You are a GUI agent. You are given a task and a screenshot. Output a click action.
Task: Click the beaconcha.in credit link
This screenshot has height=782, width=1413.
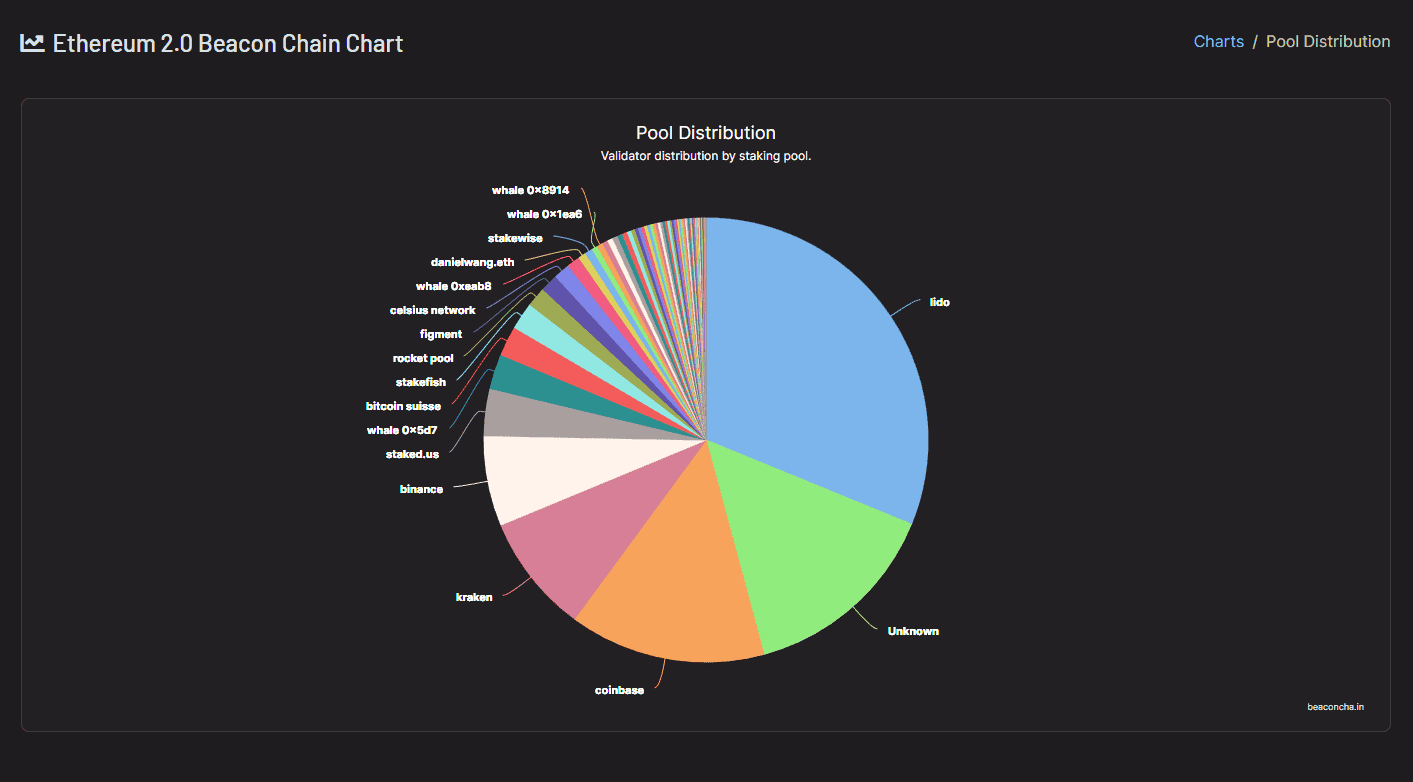click(x=1335, y=707)
